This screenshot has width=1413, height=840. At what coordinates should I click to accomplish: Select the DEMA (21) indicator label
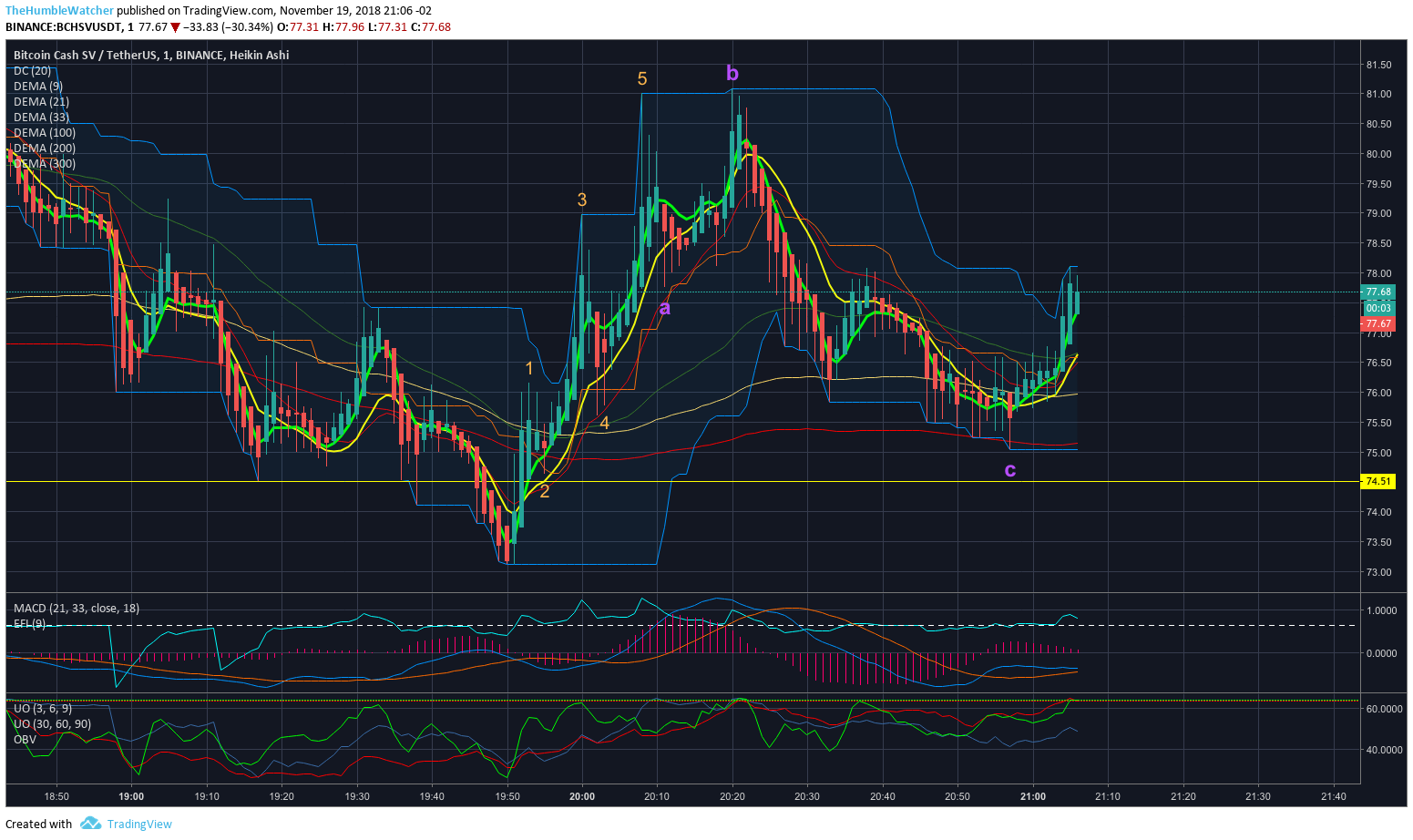click(x=41, y=101)
